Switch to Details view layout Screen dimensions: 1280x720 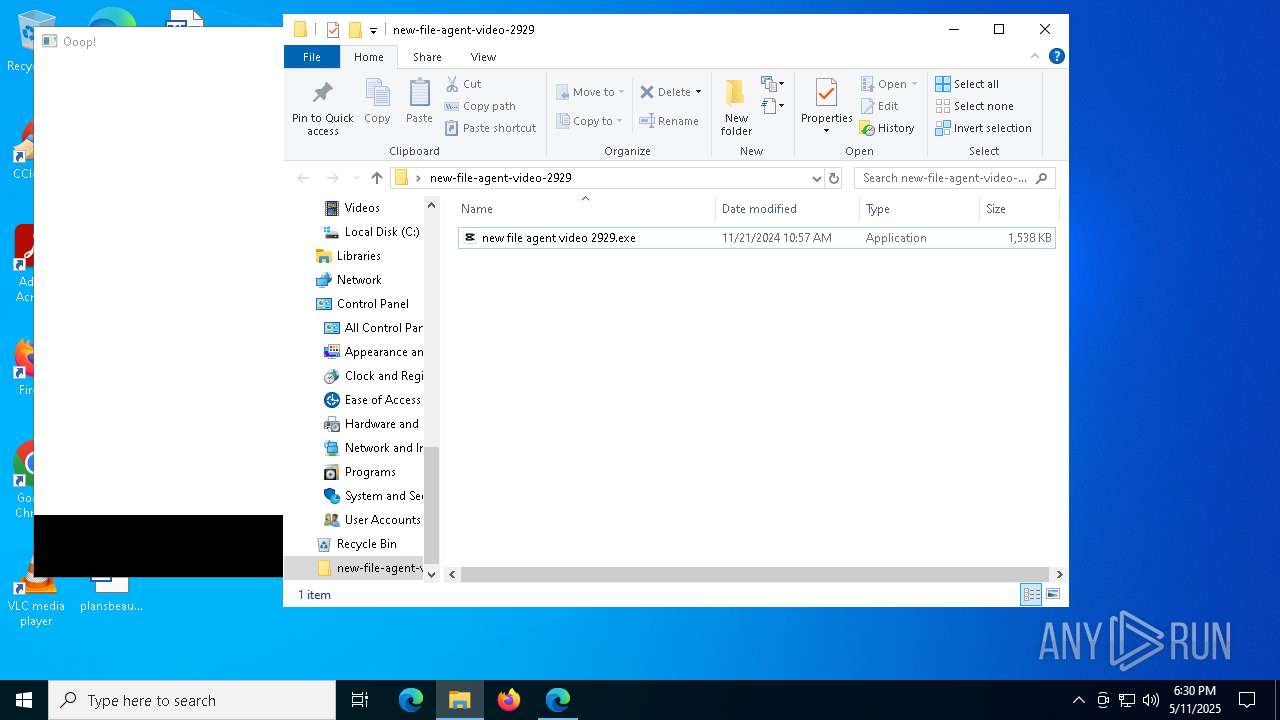point(1031,594)
